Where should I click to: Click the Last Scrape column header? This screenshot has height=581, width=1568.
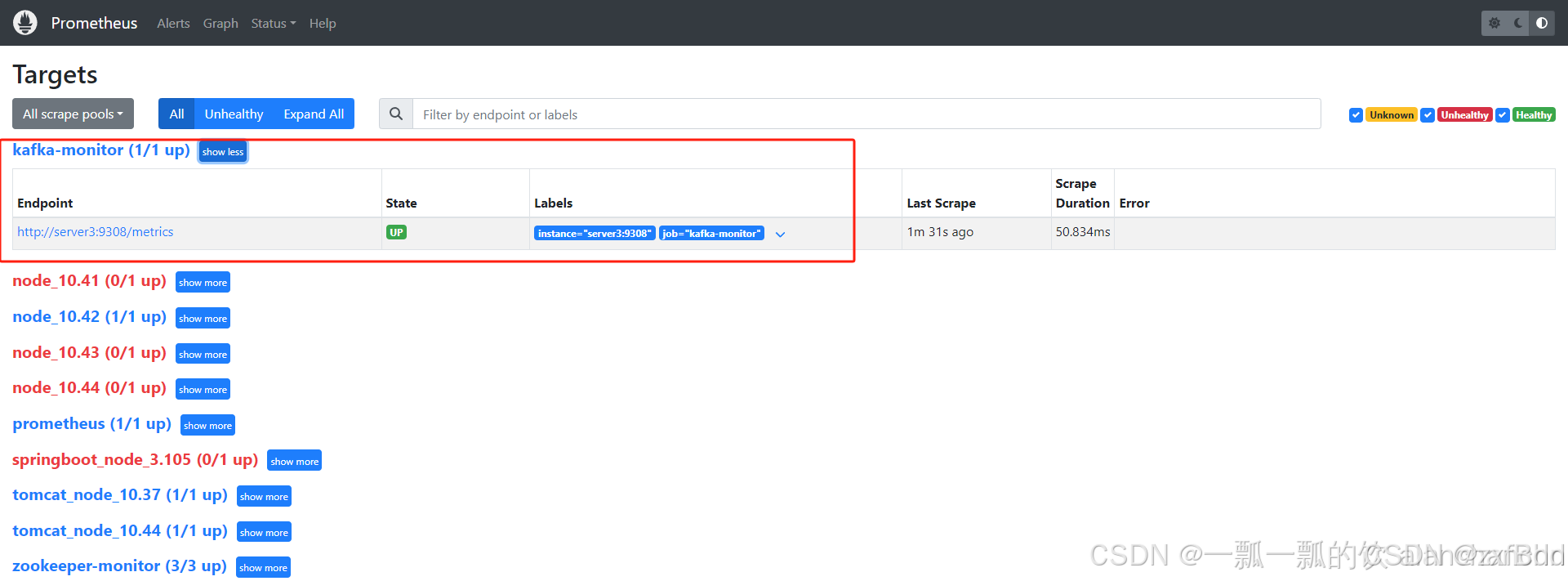[x=942, y=203]
